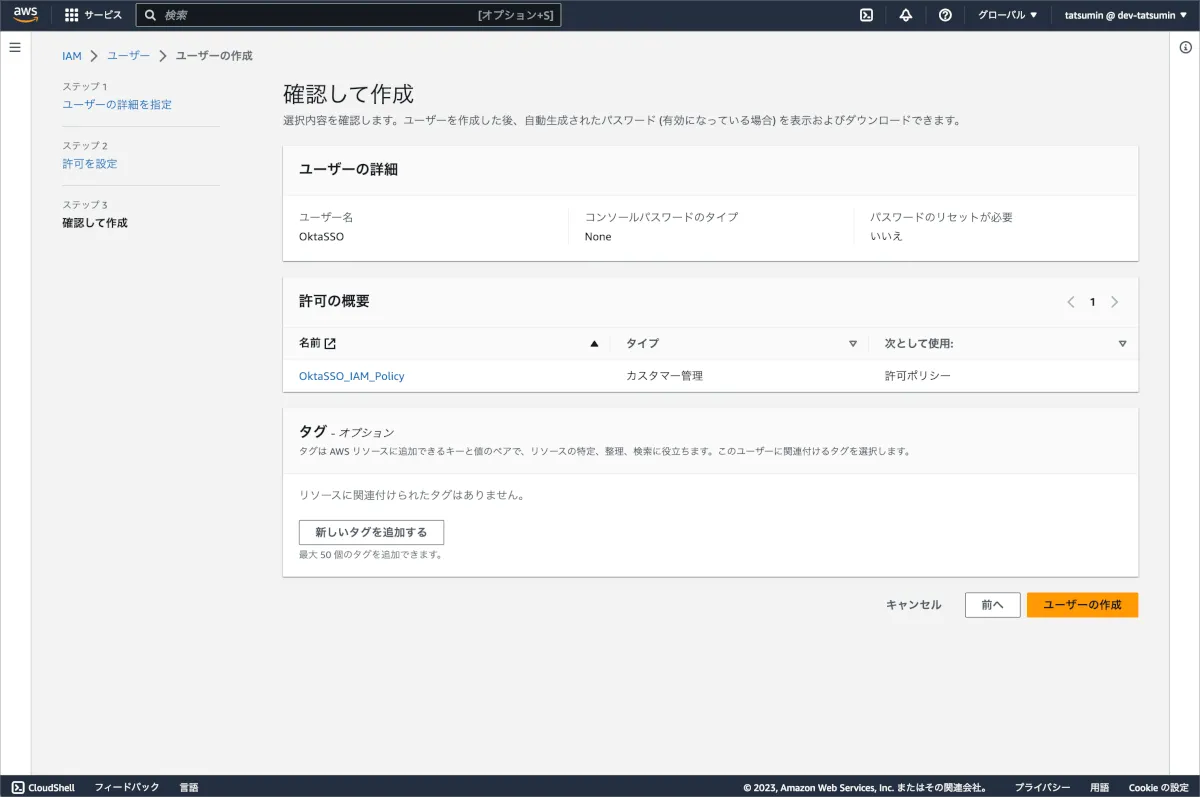Viewport: 1200px width, 797px height.
Task: Open the tatsumin account dropdown menu
Action: point(1125,15)
